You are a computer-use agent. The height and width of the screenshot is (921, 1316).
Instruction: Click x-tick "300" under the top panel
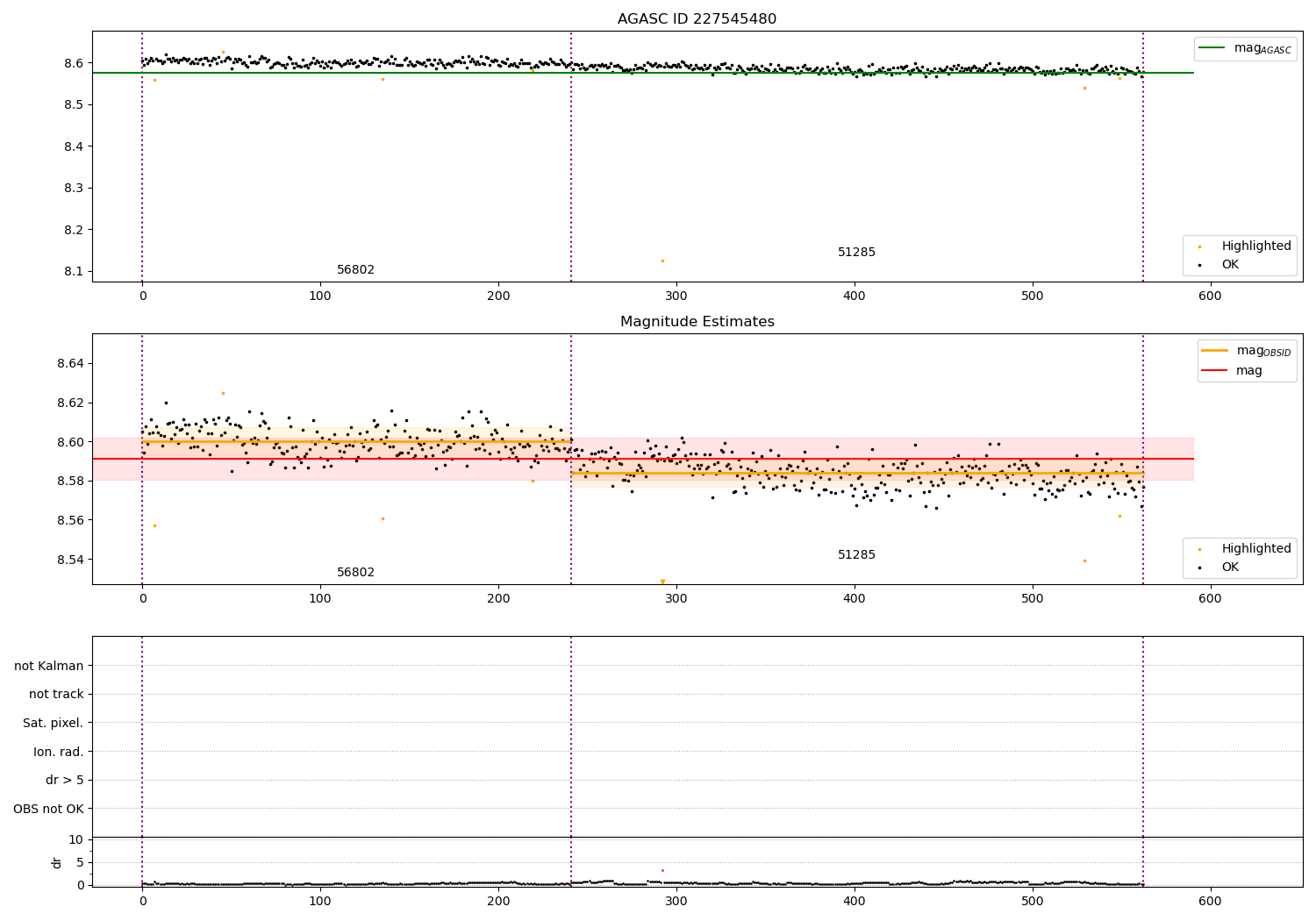click(676, 296)
